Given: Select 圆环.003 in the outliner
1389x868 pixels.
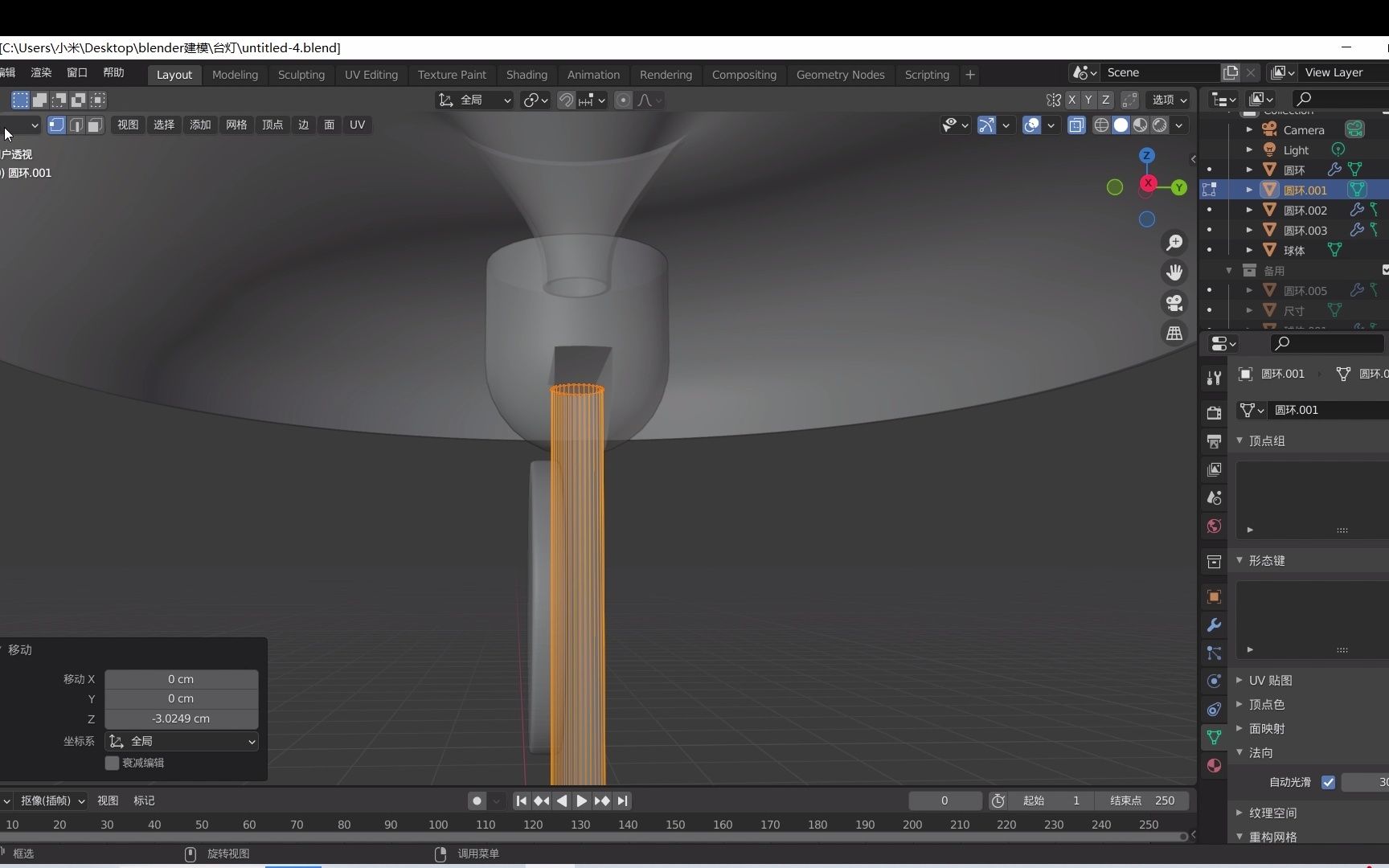Looking at the screenshot, I should coord(1306,230).
